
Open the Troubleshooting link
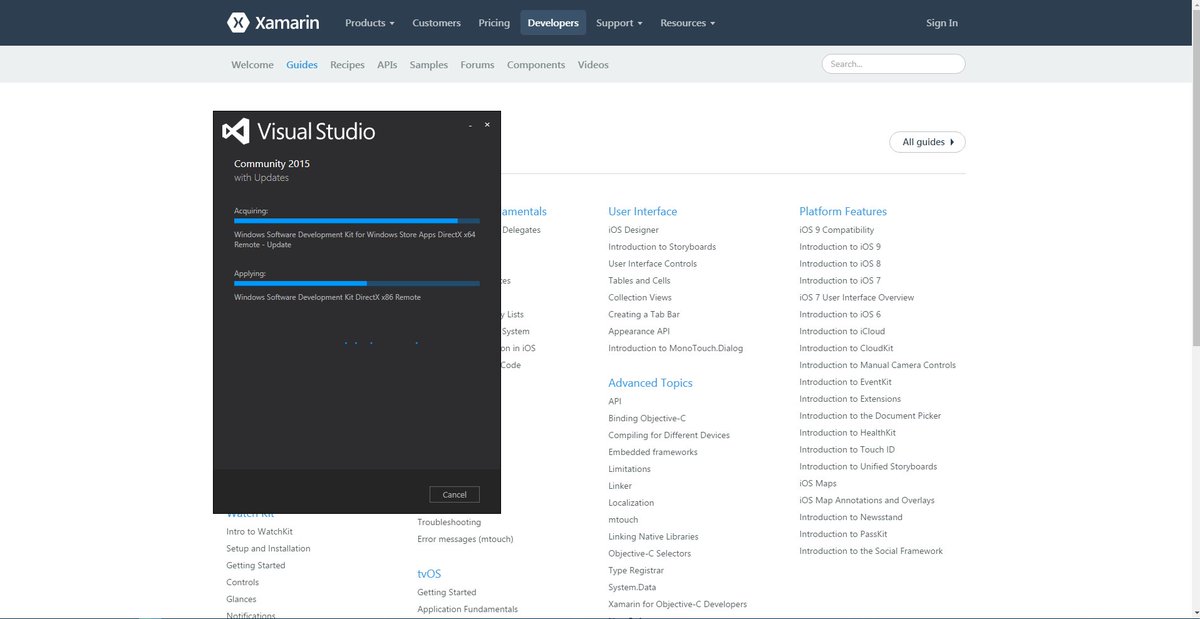coord(449,523)
